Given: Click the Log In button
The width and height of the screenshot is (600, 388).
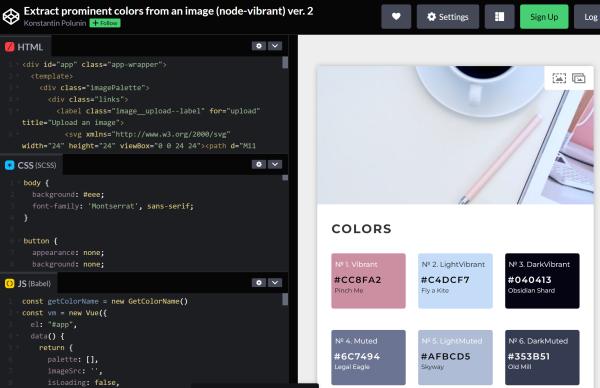Looking at the screenshot, I should point(587,16).
